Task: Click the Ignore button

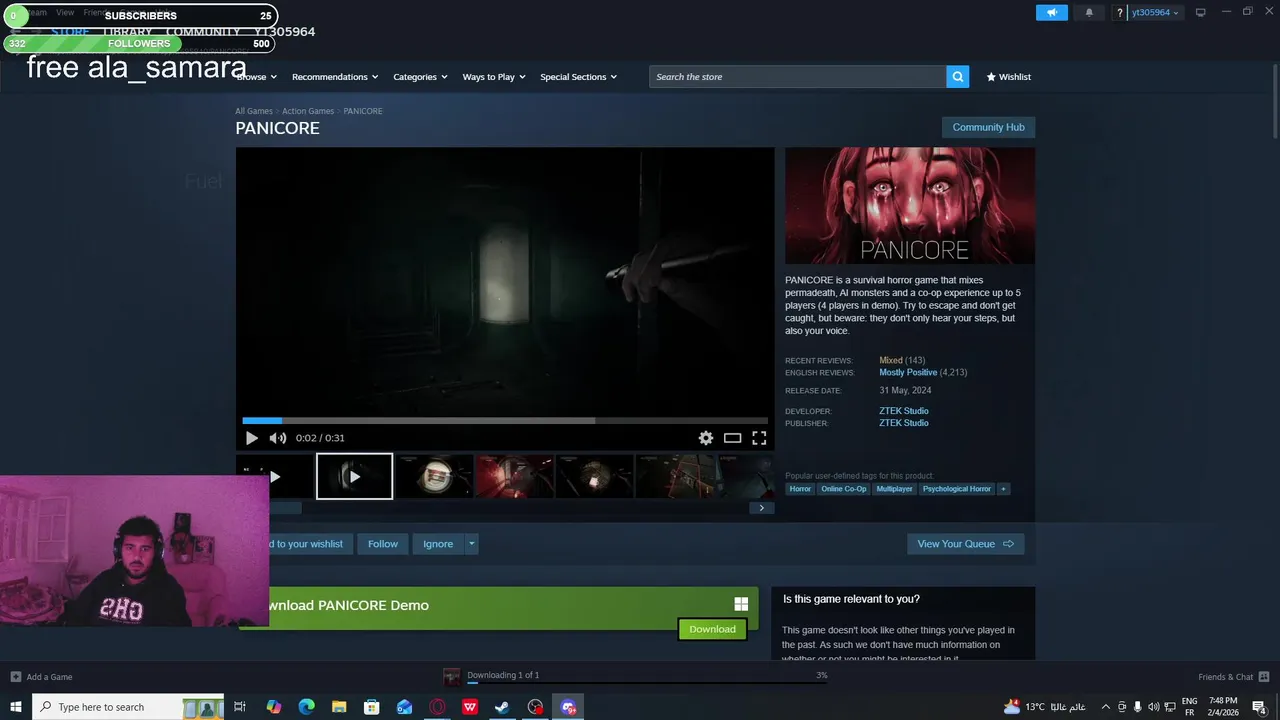Action: tap(438, 544)
